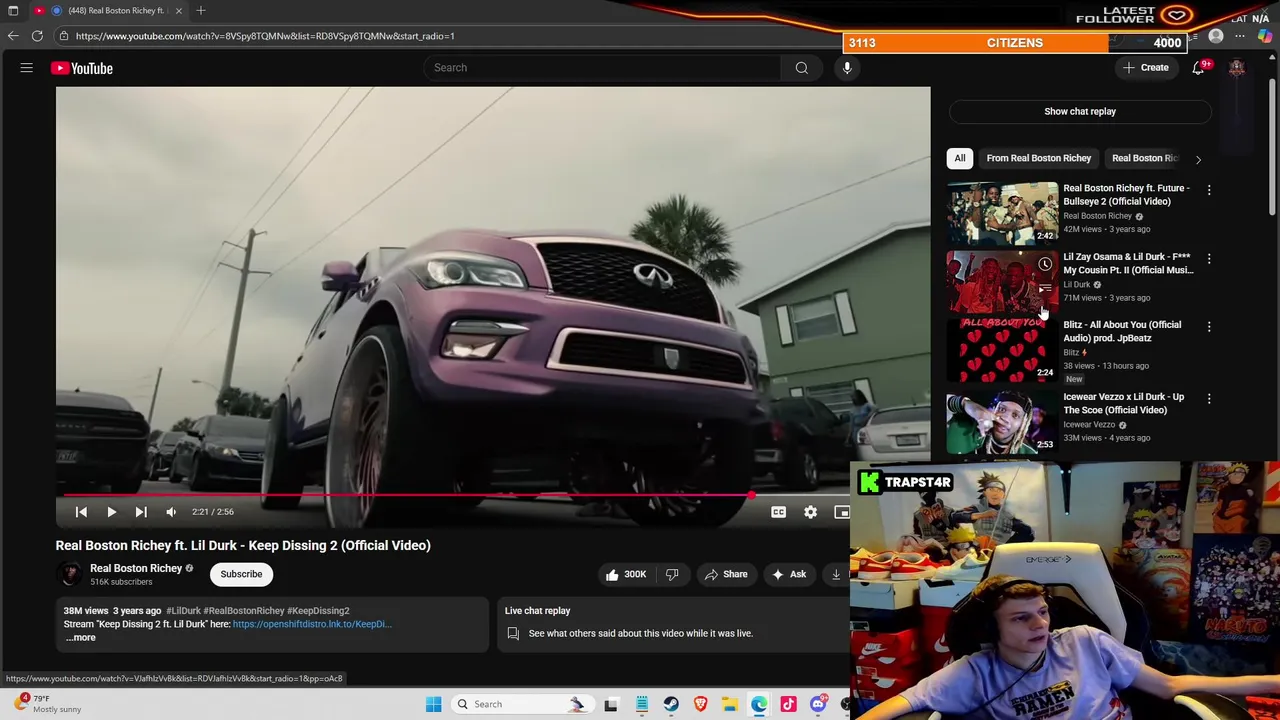Open the browser tab actions menu icon
The image size is (1280, 720).
click(x=13, y=10)
